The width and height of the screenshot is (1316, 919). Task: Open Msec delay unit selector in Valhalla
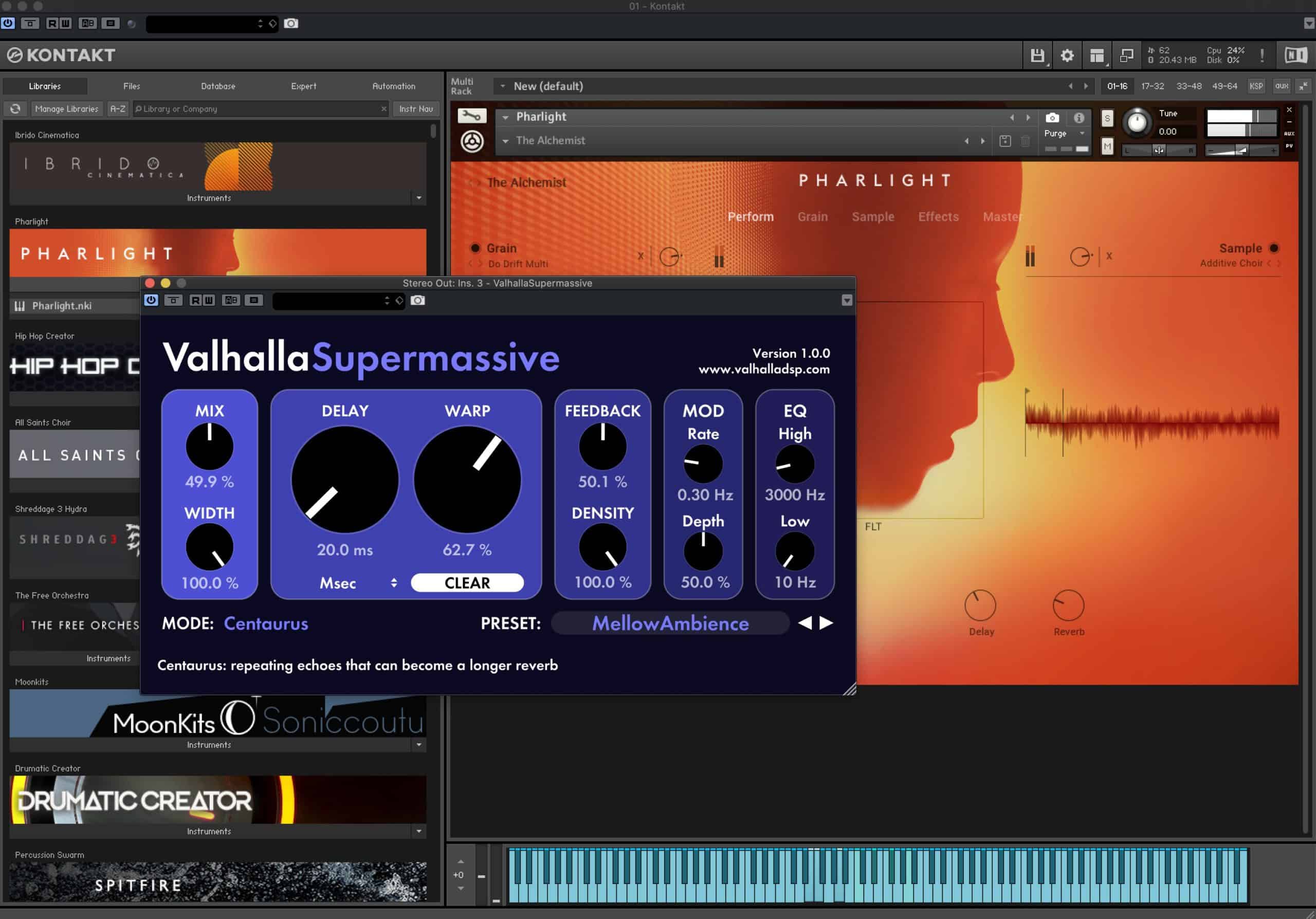click(x=358, y=583)
